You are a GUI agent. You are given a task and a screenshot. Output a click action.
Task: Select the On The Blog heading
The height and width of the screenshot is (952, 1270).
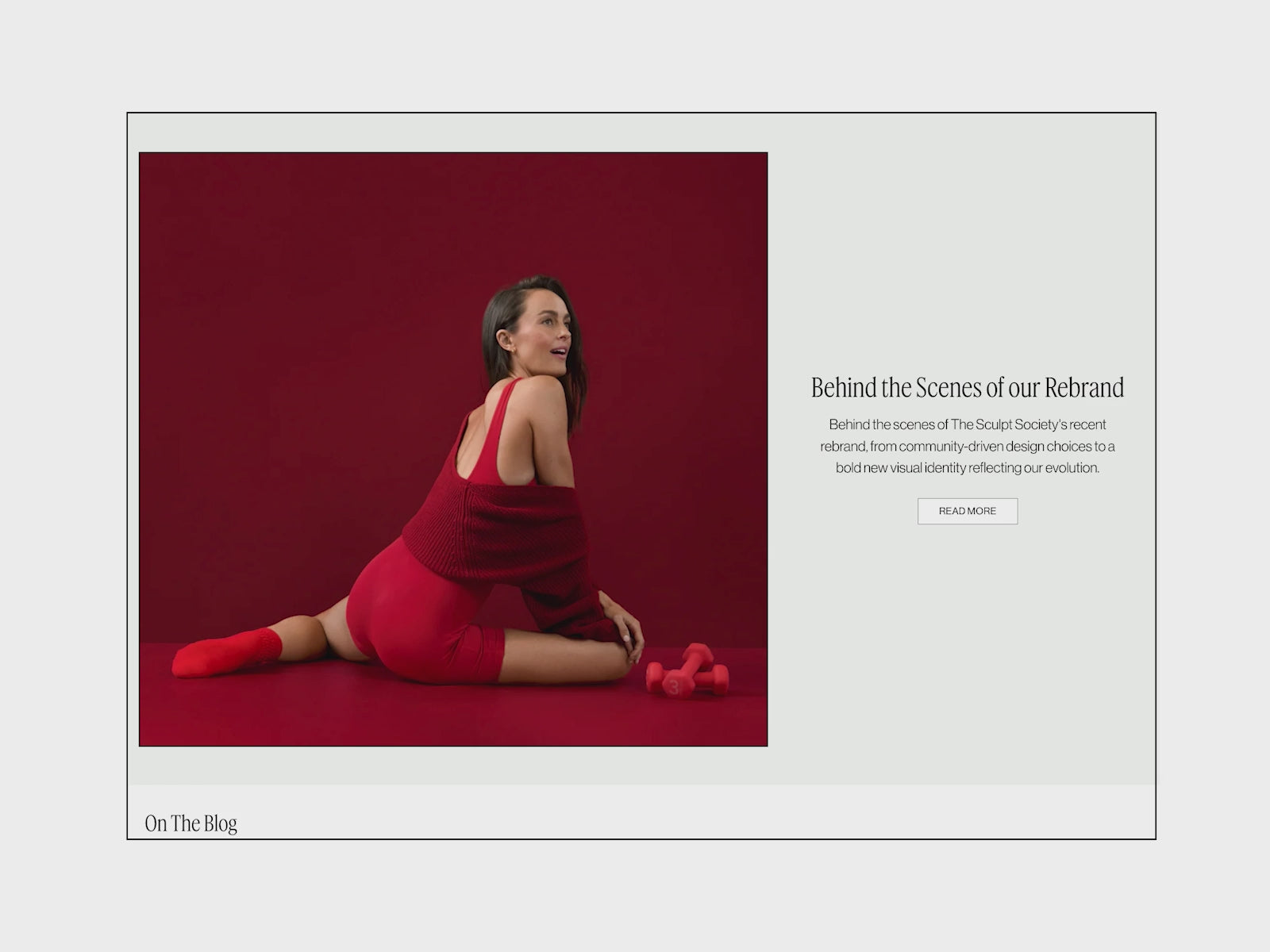pyautogui.click(x=191, y=823)
